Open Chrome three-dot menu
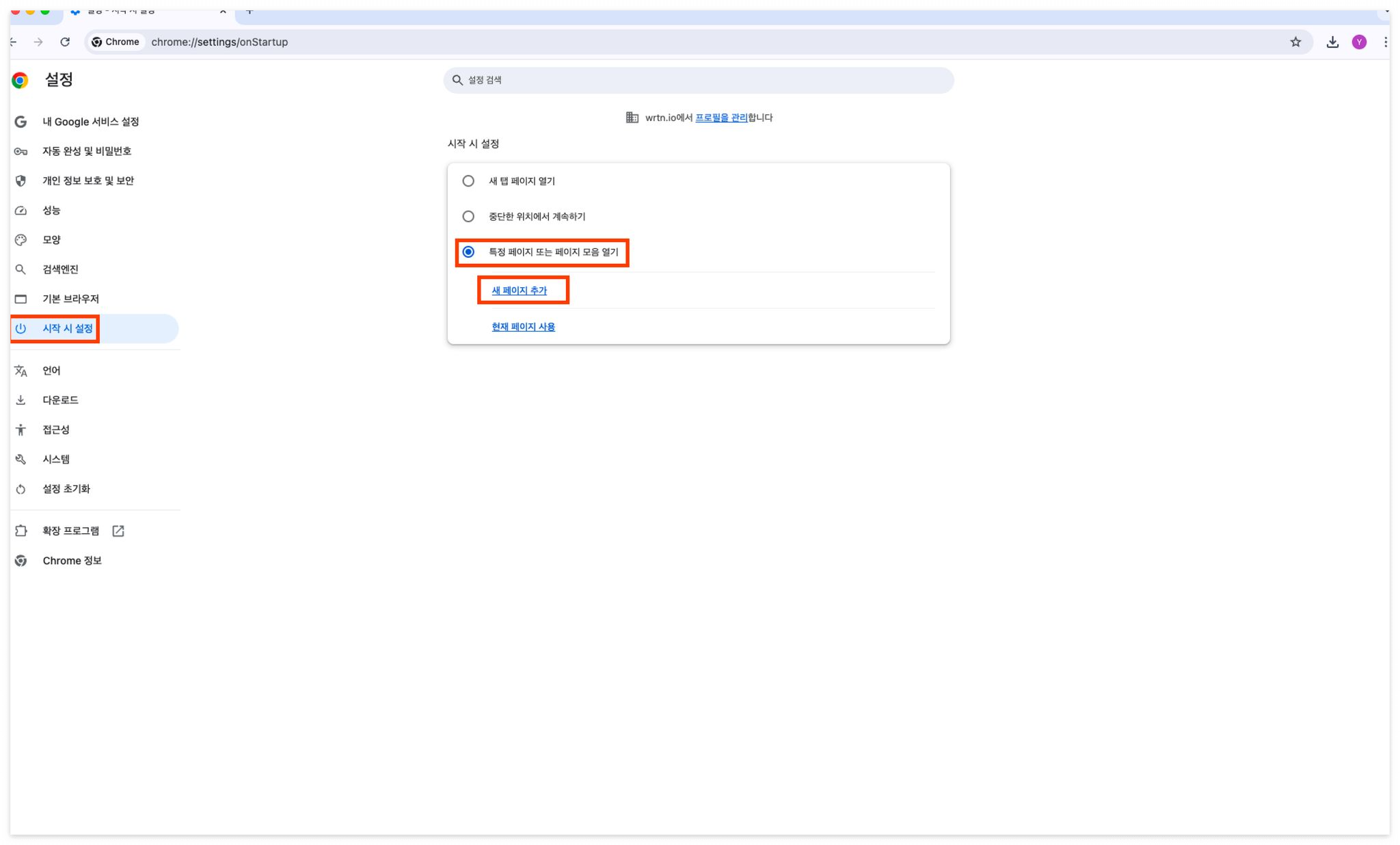 [1385, 42]
